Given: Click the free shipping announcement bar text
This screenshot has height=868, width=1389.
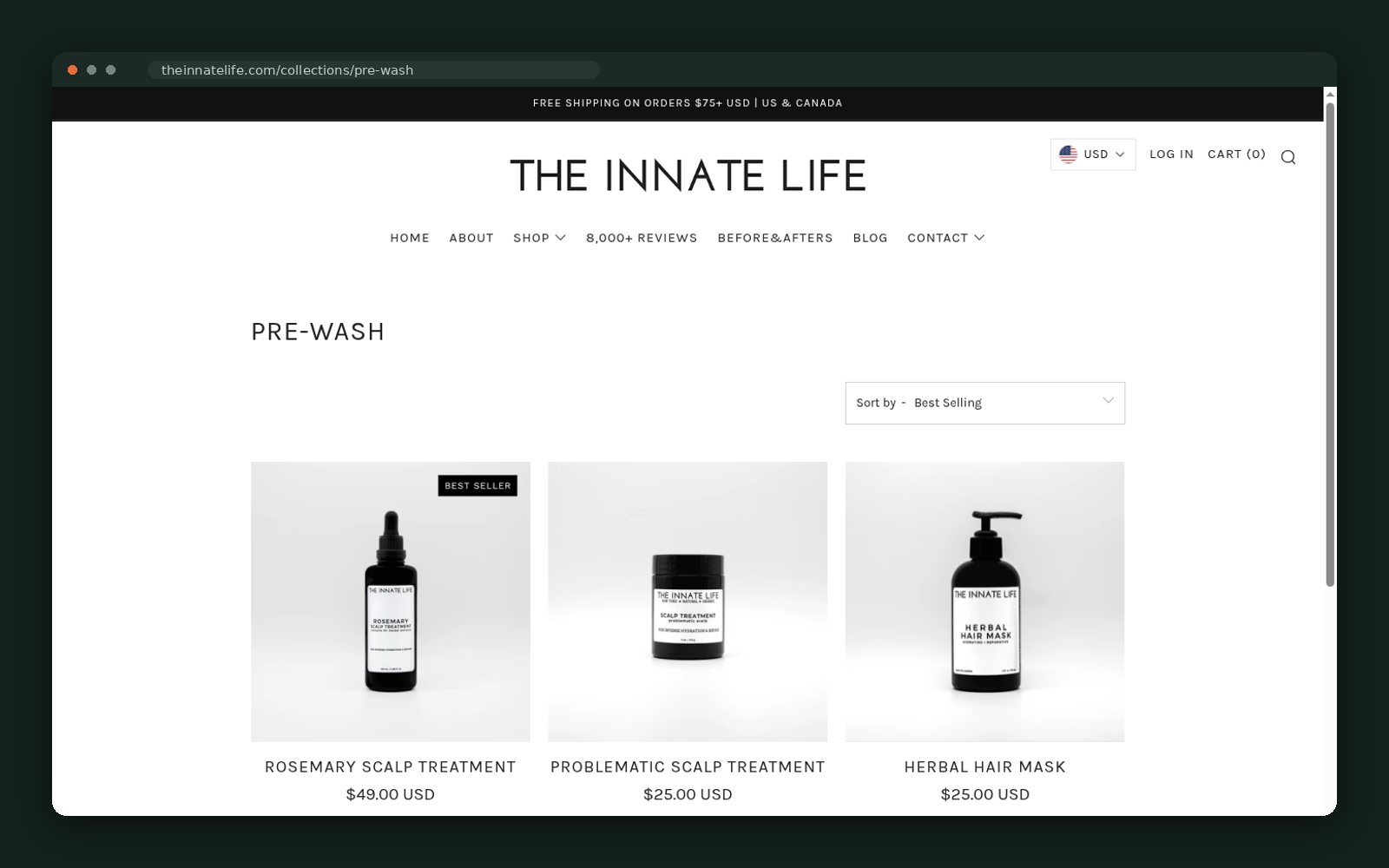Looking at the screenshot, I should coord(688,103).
